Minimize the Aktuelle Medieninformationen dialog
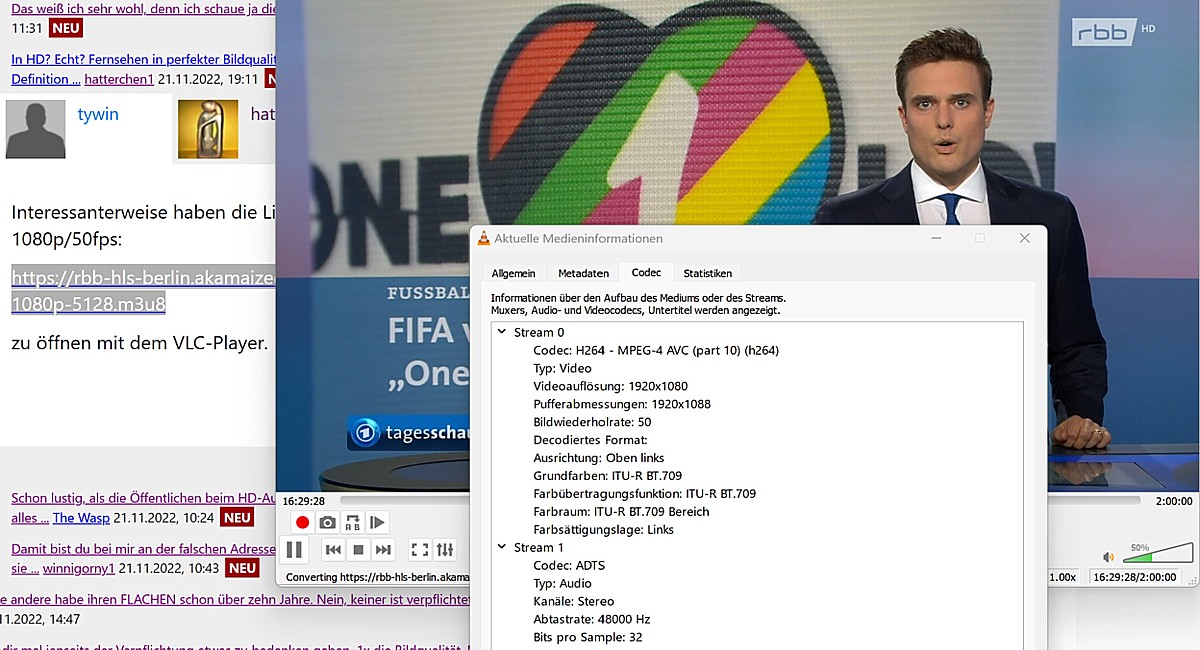Image resolution: width=1200 pixels, height=650 pixels. tap(935, 238)
